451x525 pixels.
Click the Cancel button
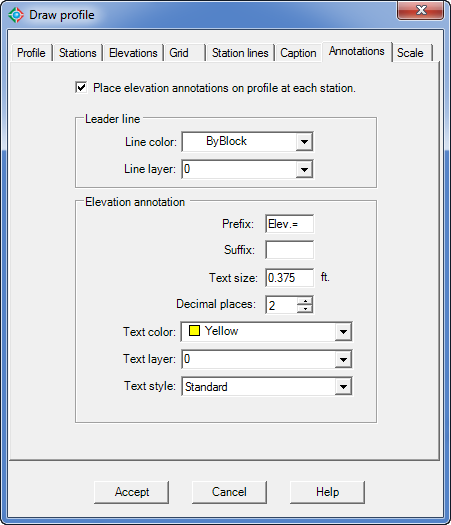click(229, 492)
